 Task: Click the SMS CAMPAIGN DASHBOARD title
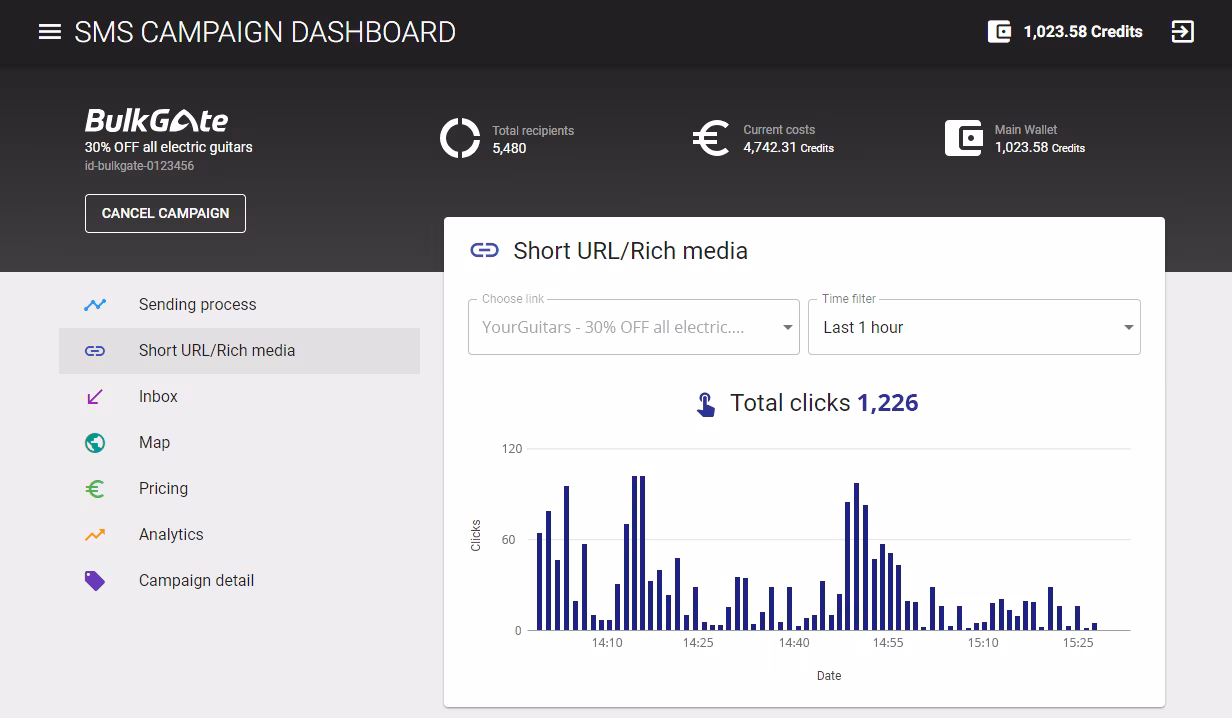tap(265, 32)
